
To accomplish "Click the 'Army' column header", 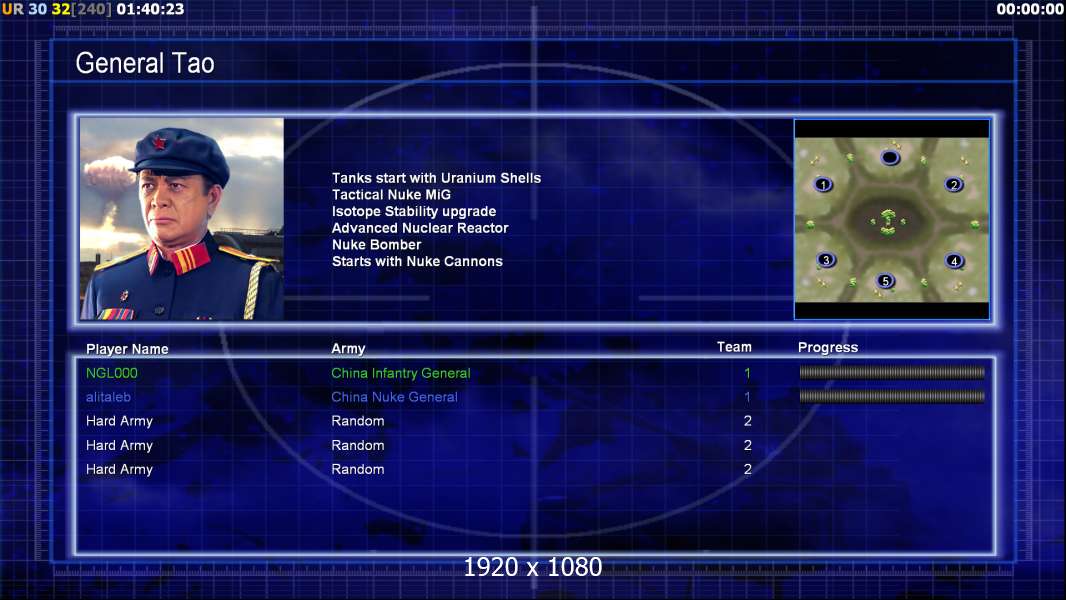I will point(348,349).
